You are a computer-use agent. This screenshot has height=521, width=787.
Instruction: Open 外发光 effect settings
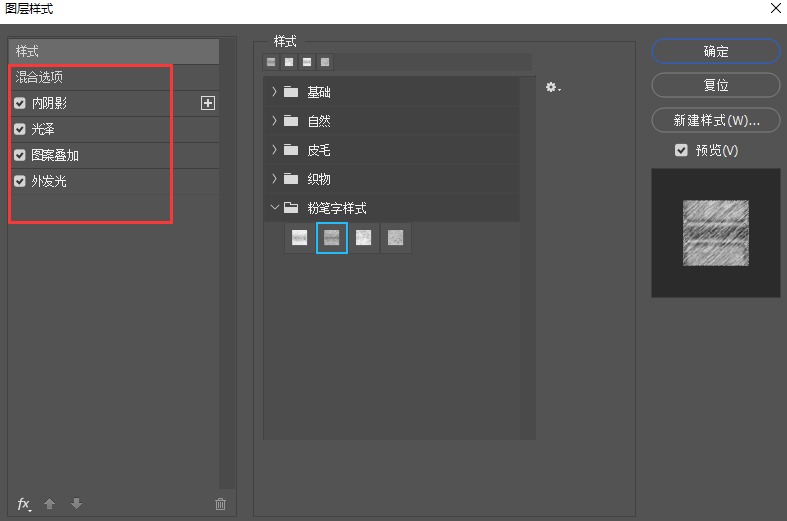click(x=49, y=181)
